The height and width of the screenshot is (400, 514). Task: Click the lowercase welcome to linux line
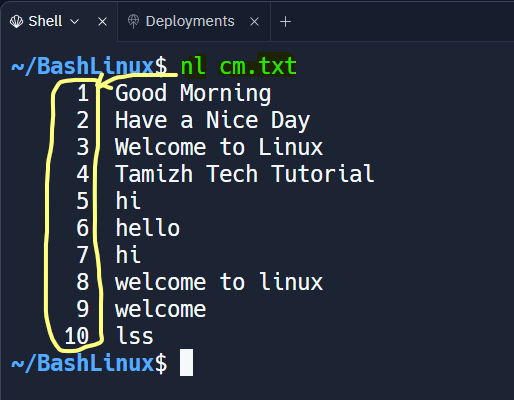(x=219, y=282)
